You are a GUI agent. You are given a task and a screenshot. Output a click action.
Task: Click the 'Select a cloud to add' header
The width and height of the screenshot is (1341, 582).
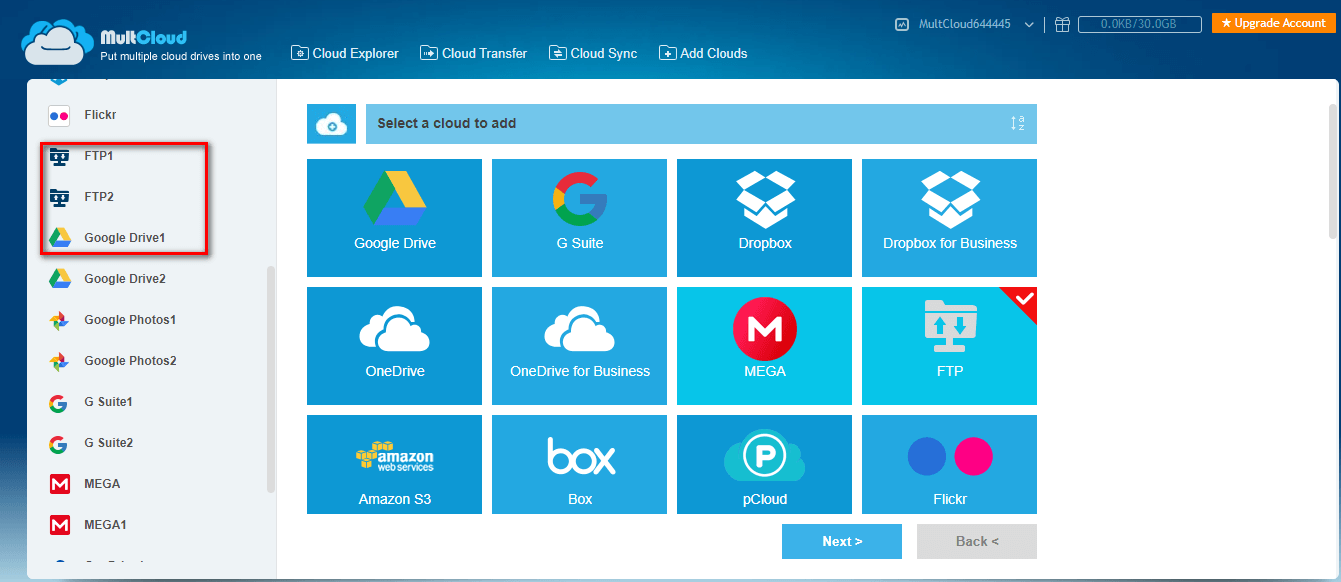click(701, 124)
